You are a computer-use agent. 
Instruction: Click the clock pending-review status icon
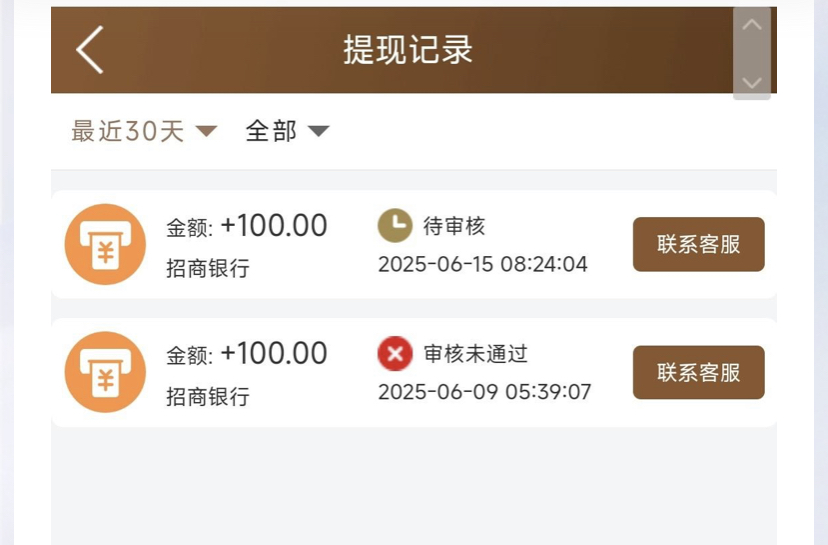click(395, 225)
